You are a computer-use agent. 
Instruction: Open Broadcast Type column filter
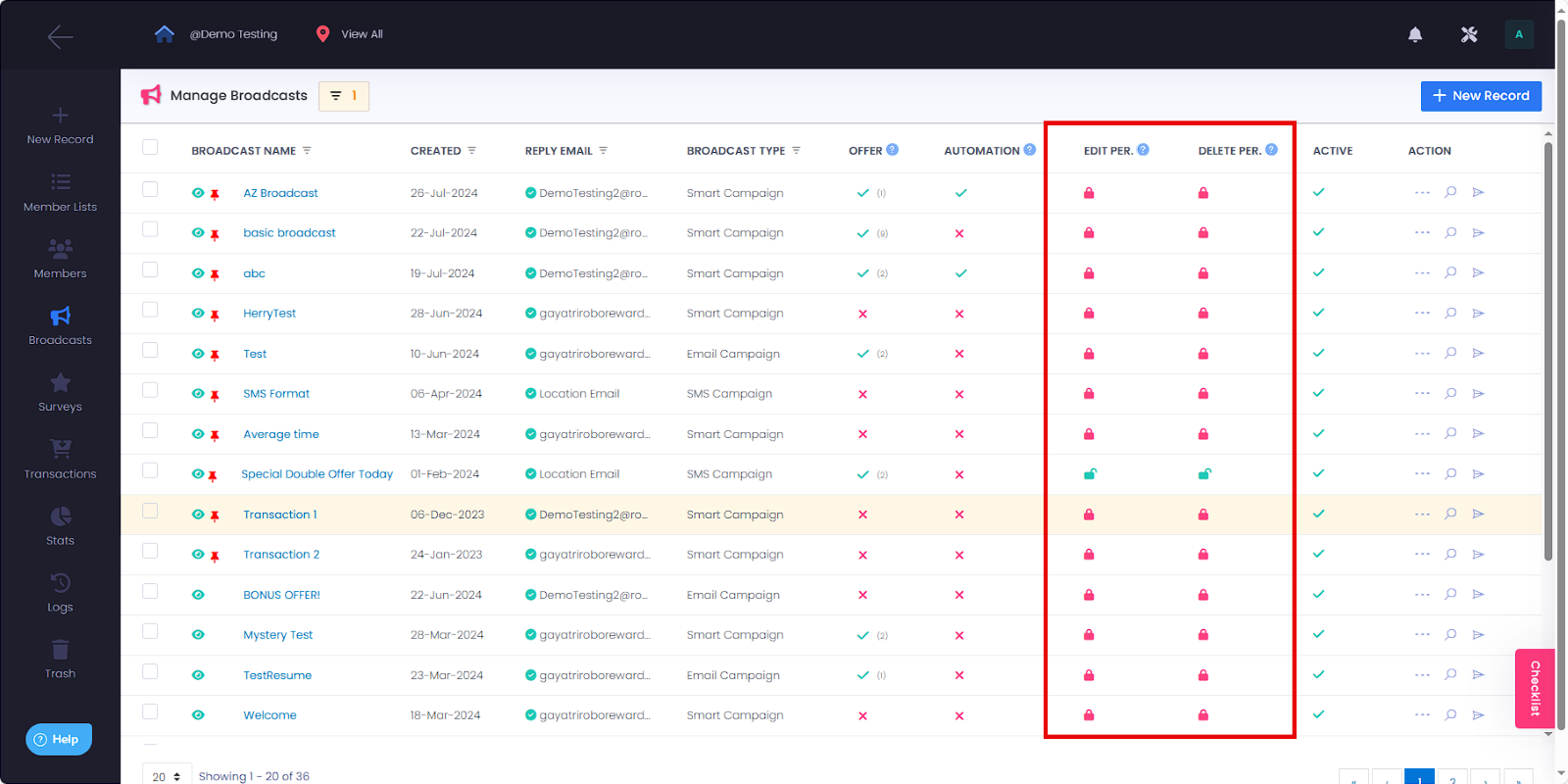tap(796, 151)
